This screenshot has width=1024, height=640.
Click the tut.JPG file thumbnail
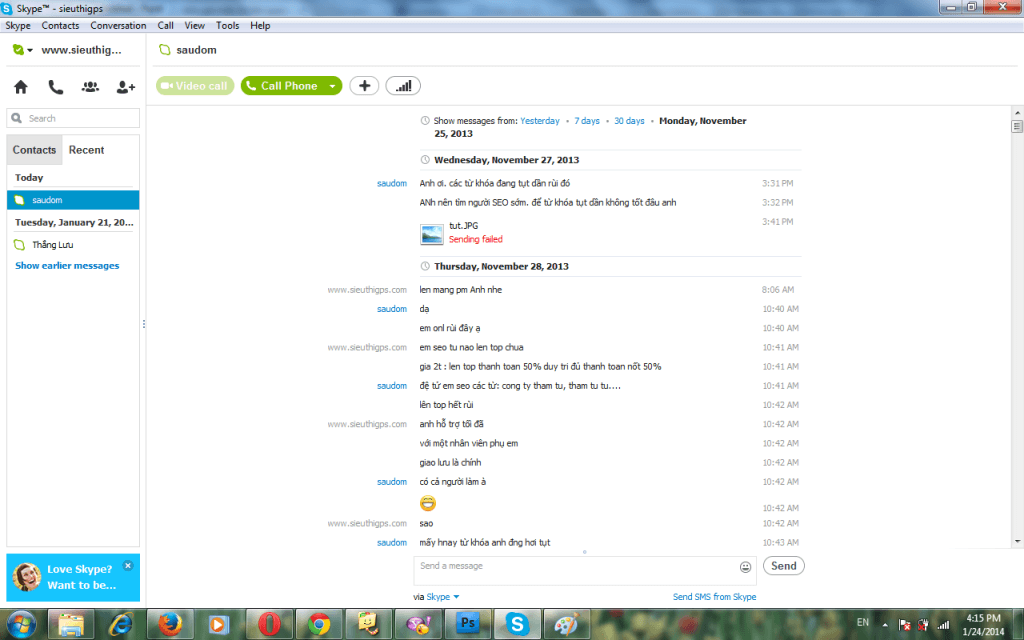click(x=432, y=234)
